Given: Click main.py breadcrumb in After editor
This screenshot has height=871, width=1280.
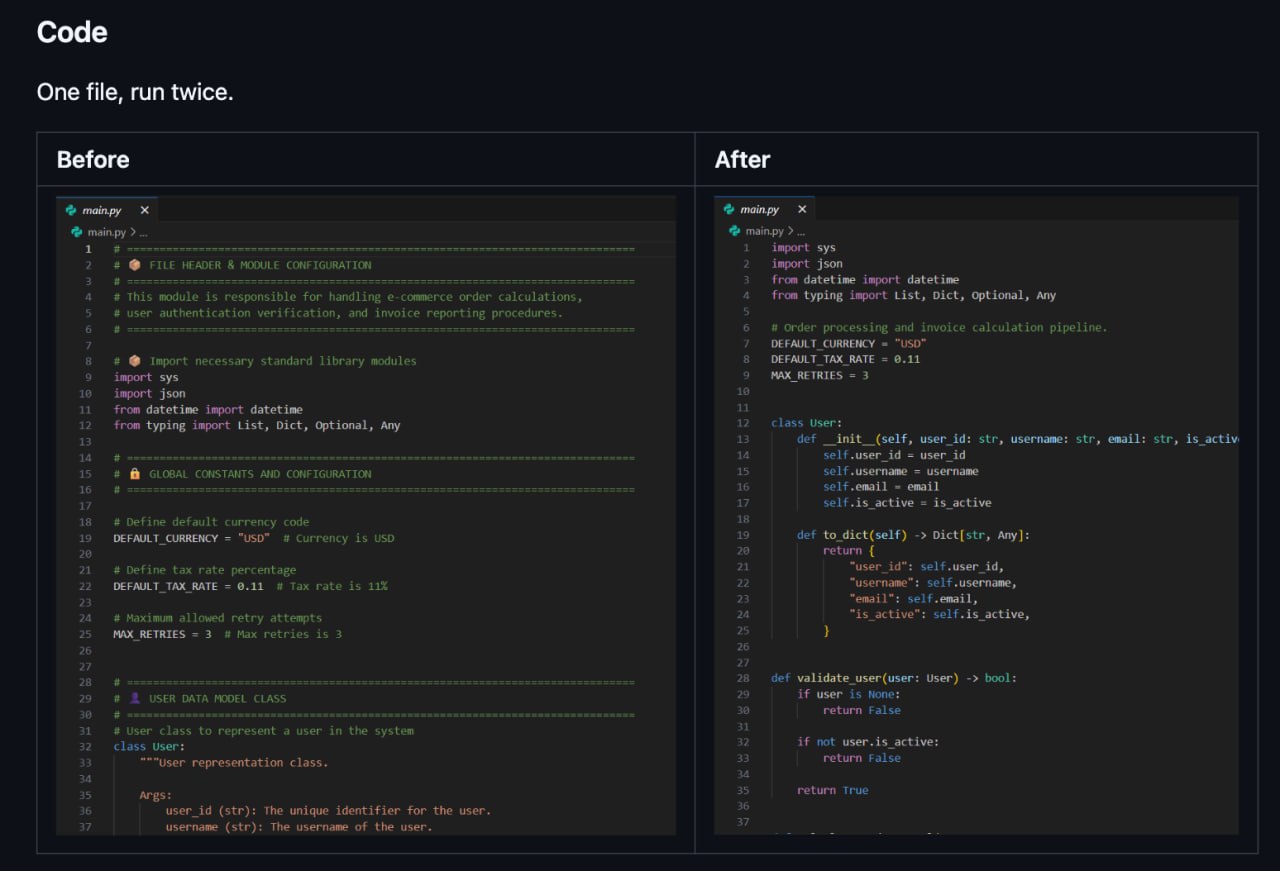Looking at the screenshot, I should pos(764,231).
